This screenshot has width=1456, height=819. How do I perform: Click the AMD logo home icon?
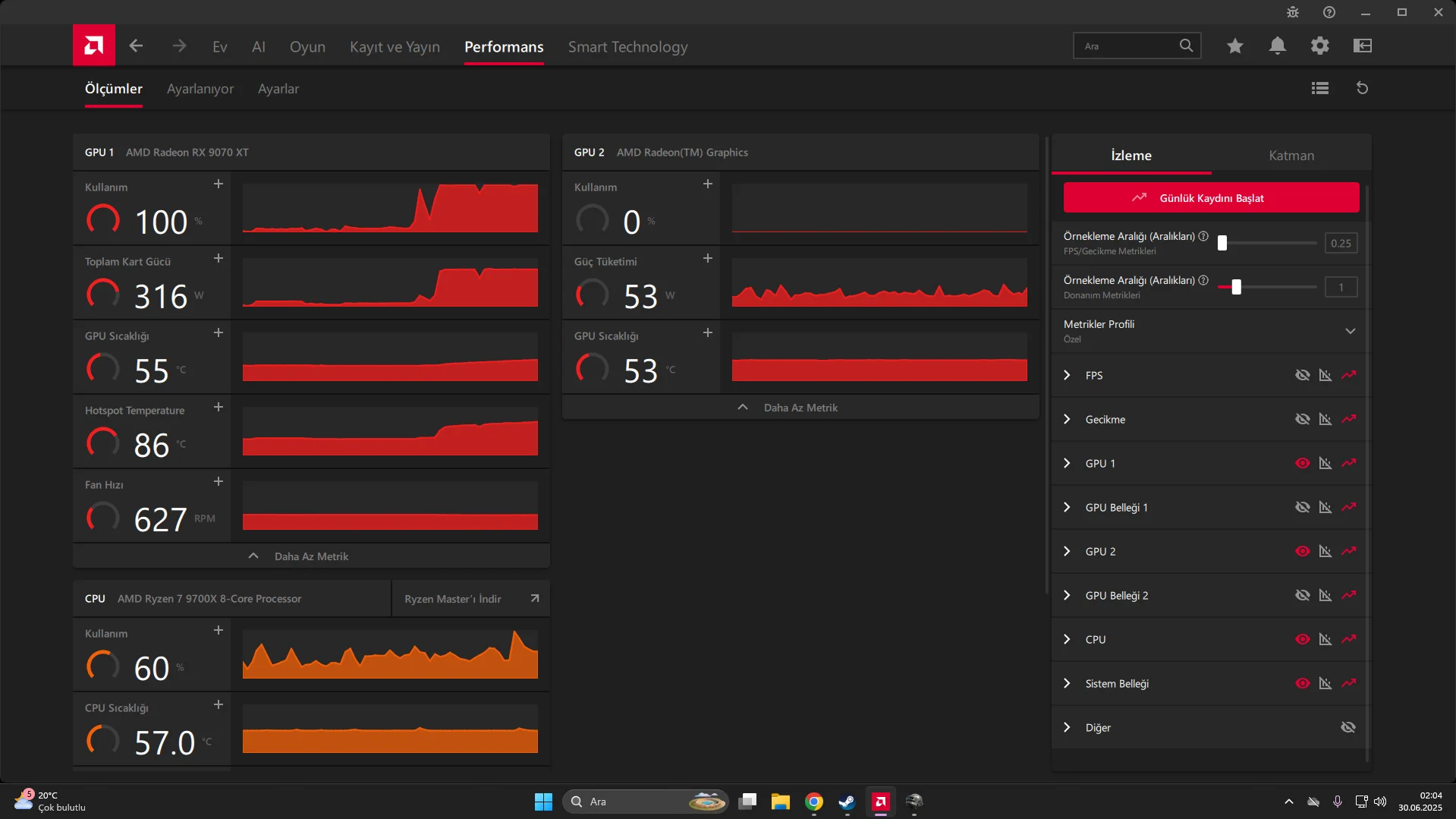coord(94,46)
